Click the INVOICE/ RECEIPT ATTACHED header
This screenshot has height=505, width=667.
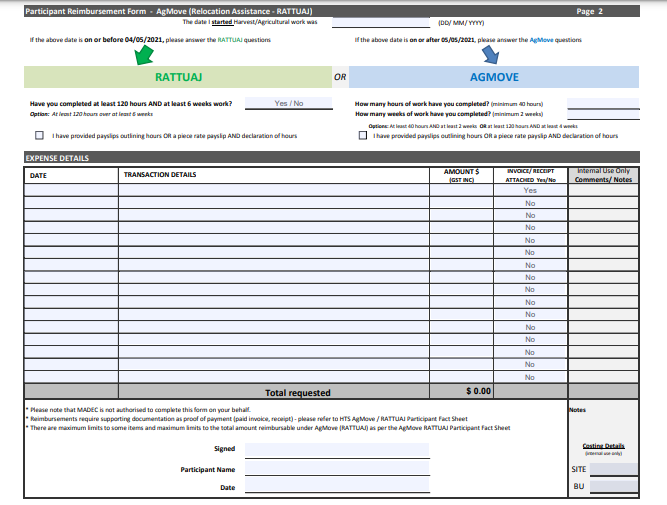[530, 175]
